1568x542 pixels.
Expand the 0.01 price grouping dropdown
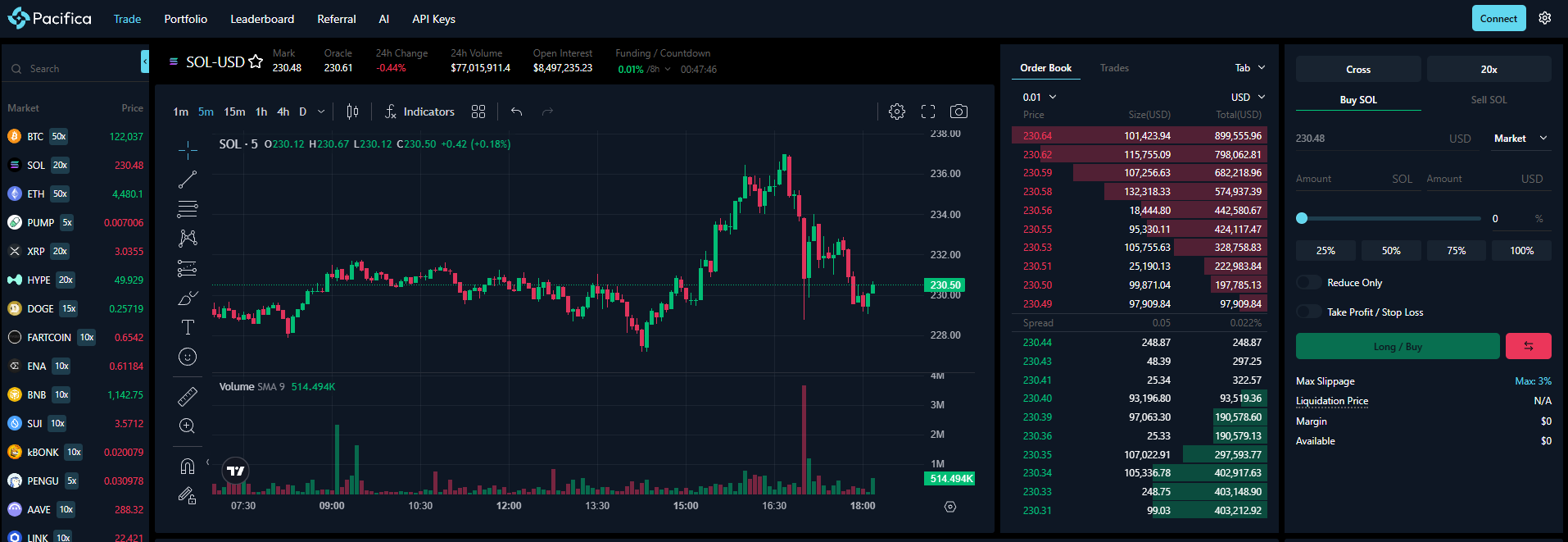[x=1040, y=97]
